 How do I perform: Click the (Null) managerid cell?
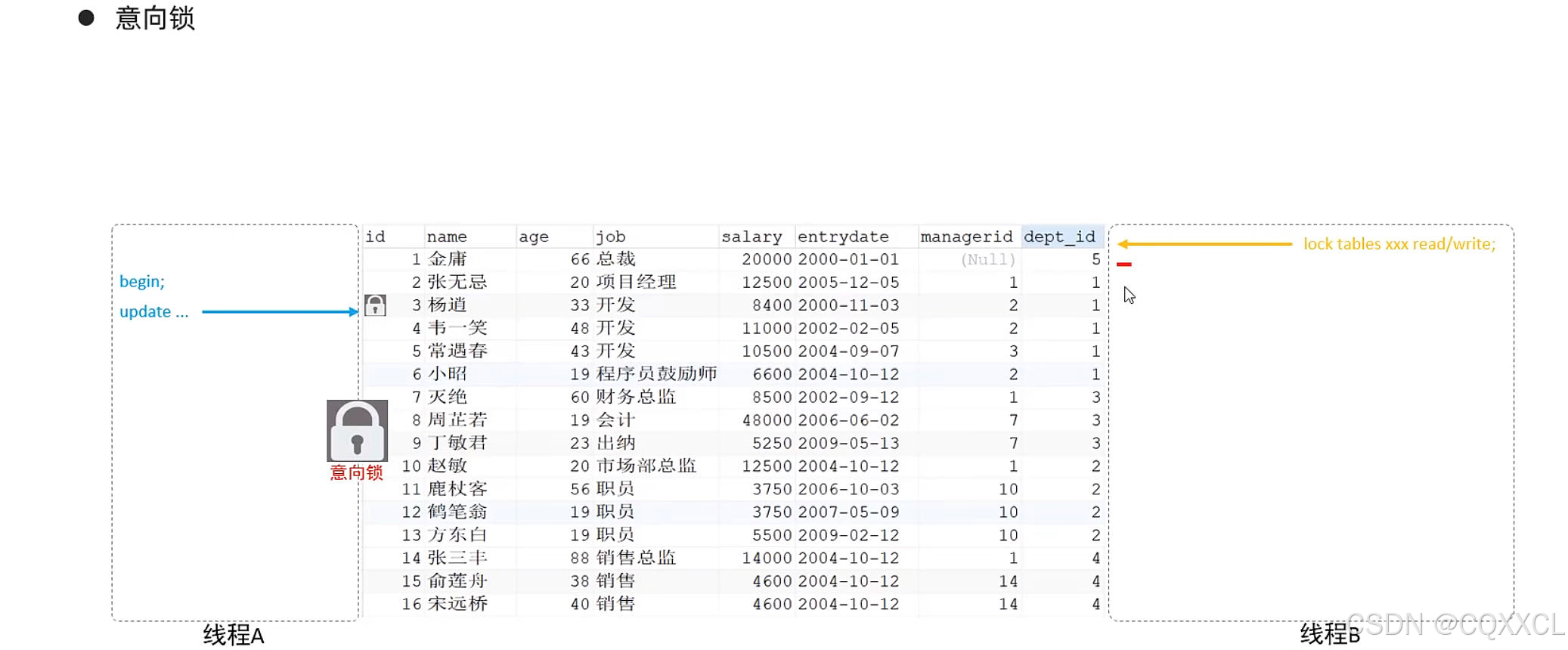coord(988,260)
